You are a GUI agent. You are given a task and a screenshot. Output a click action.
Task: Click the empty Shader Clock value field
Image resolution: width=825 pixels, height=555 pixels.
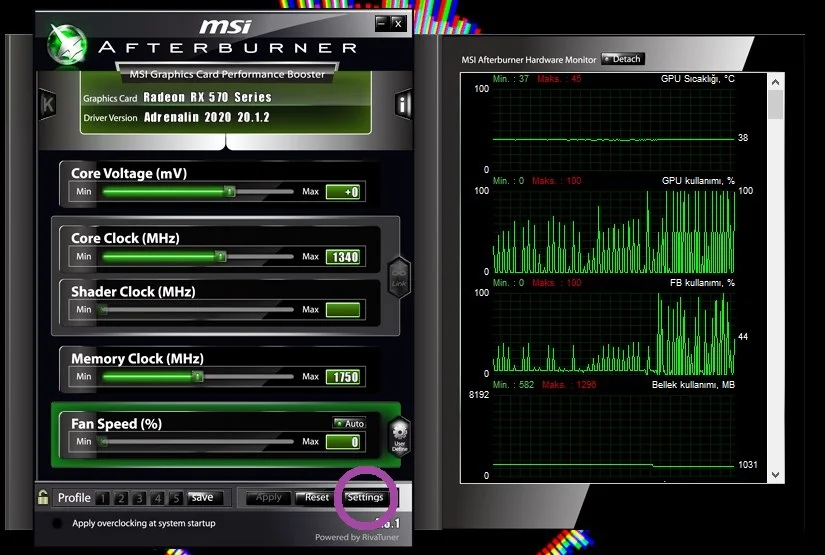[x=343, y=310]
